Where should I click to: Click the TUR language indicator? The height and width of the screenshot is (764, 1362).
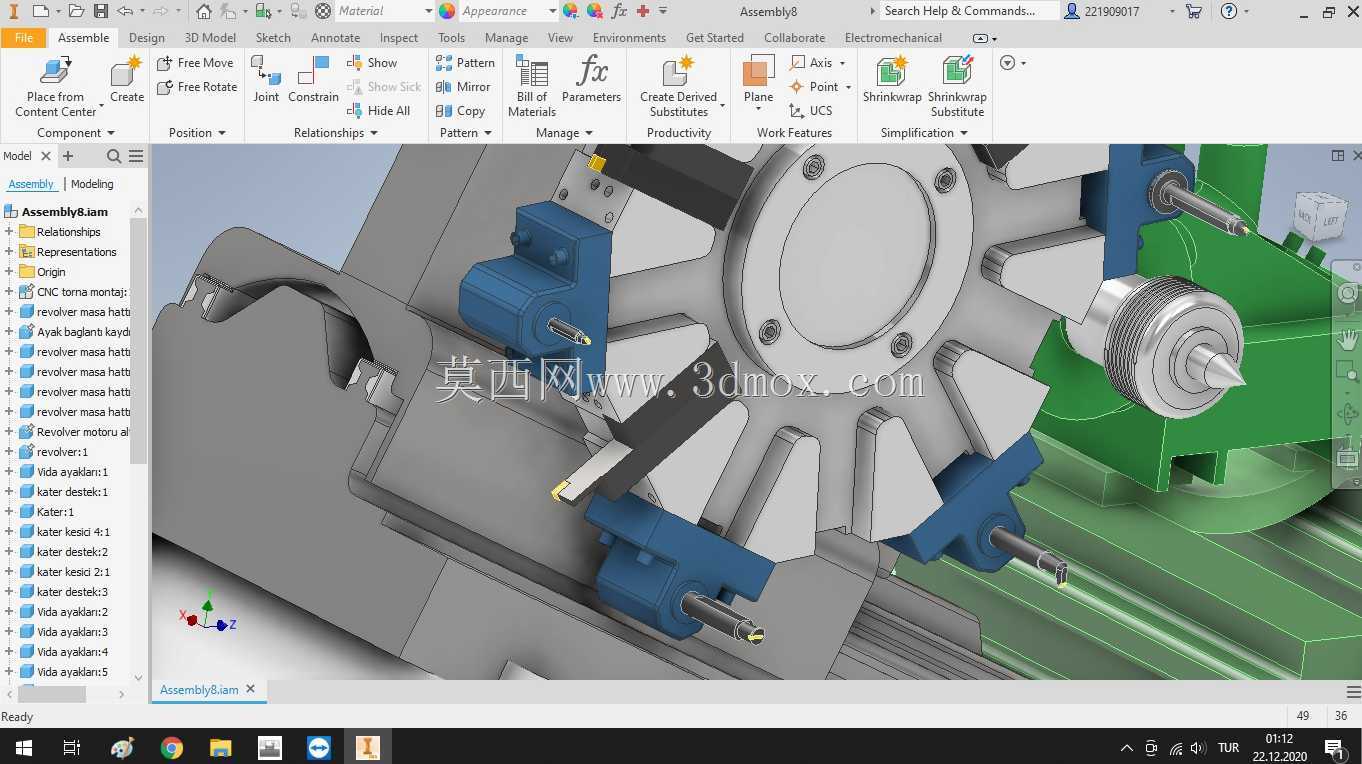click(1229, 747)
